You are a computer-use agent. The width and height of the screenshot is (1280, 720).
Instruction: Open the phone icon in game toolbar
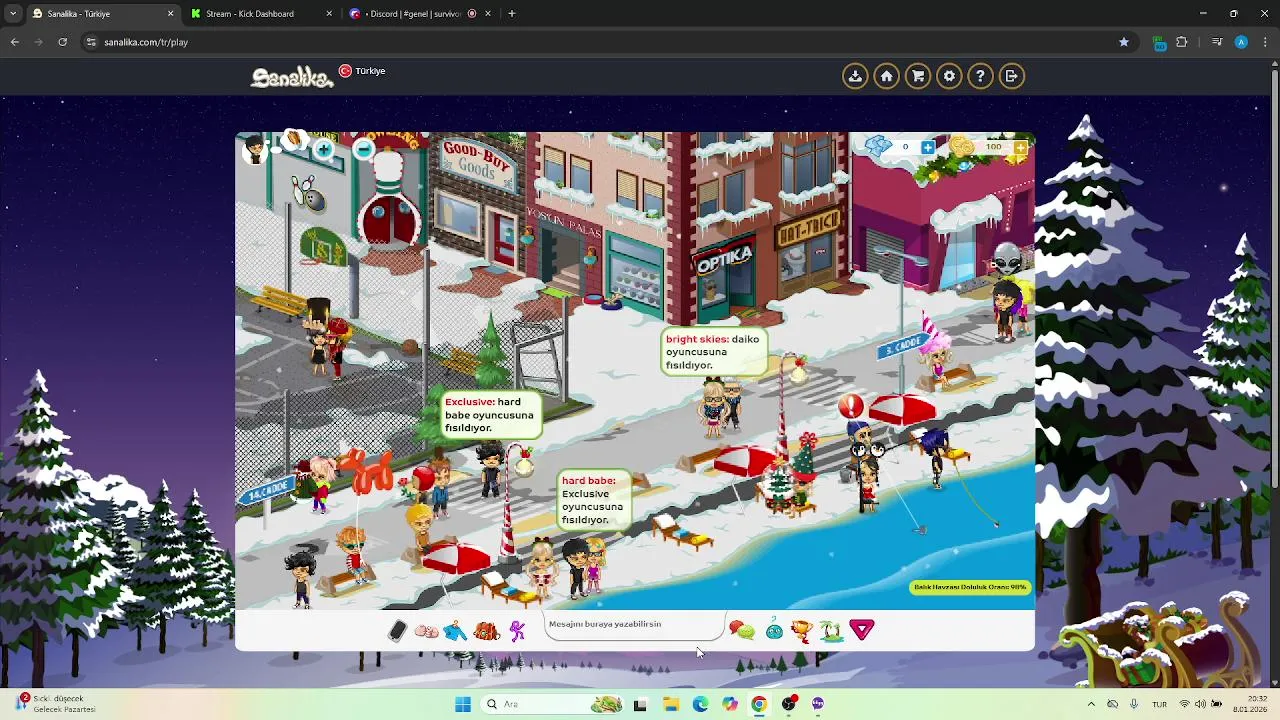[397, 630]
